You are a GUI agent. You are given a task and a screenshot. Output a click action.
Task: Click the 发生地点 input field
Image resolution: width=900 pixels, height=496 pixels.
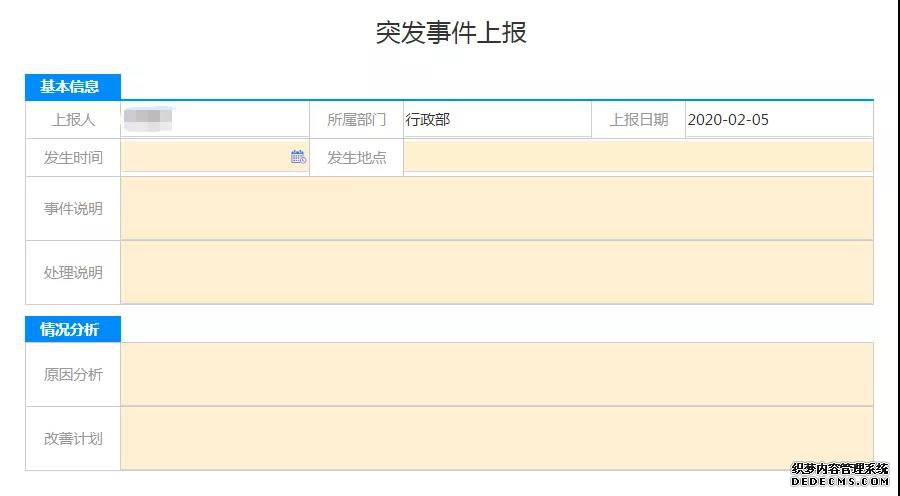coord(638,157)
